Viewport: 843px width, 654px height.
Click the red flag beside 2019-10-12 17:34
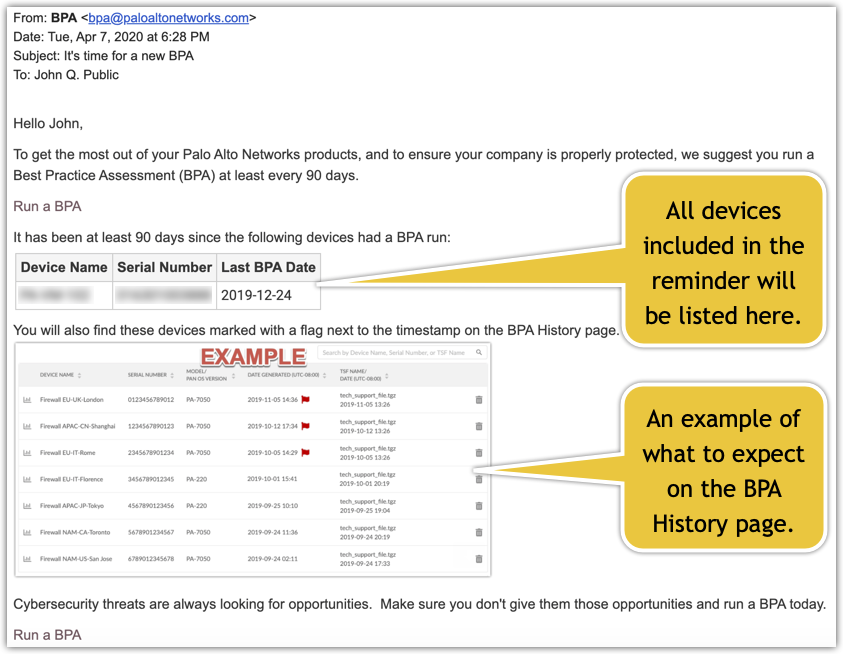305,426
